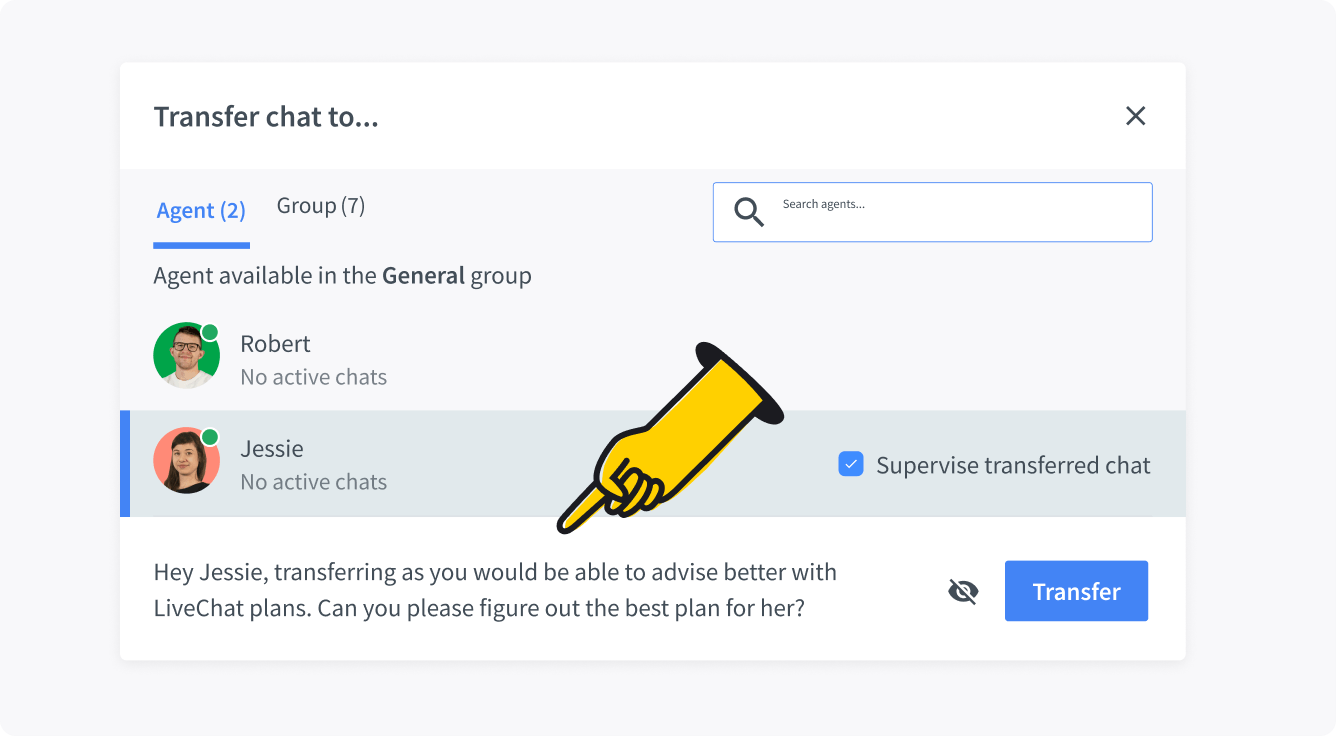Viewport: 1336px width, 736px height.
Task: Click the blue highlight bar beside Jessie's row
Action: [123, 464]
